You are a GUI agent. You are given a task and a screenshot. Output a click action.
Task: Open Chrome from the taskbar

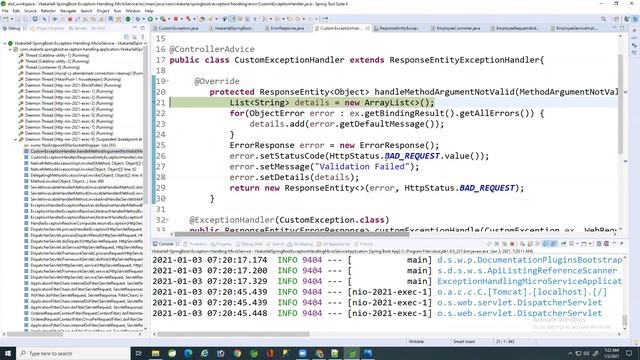click(237, 353)
